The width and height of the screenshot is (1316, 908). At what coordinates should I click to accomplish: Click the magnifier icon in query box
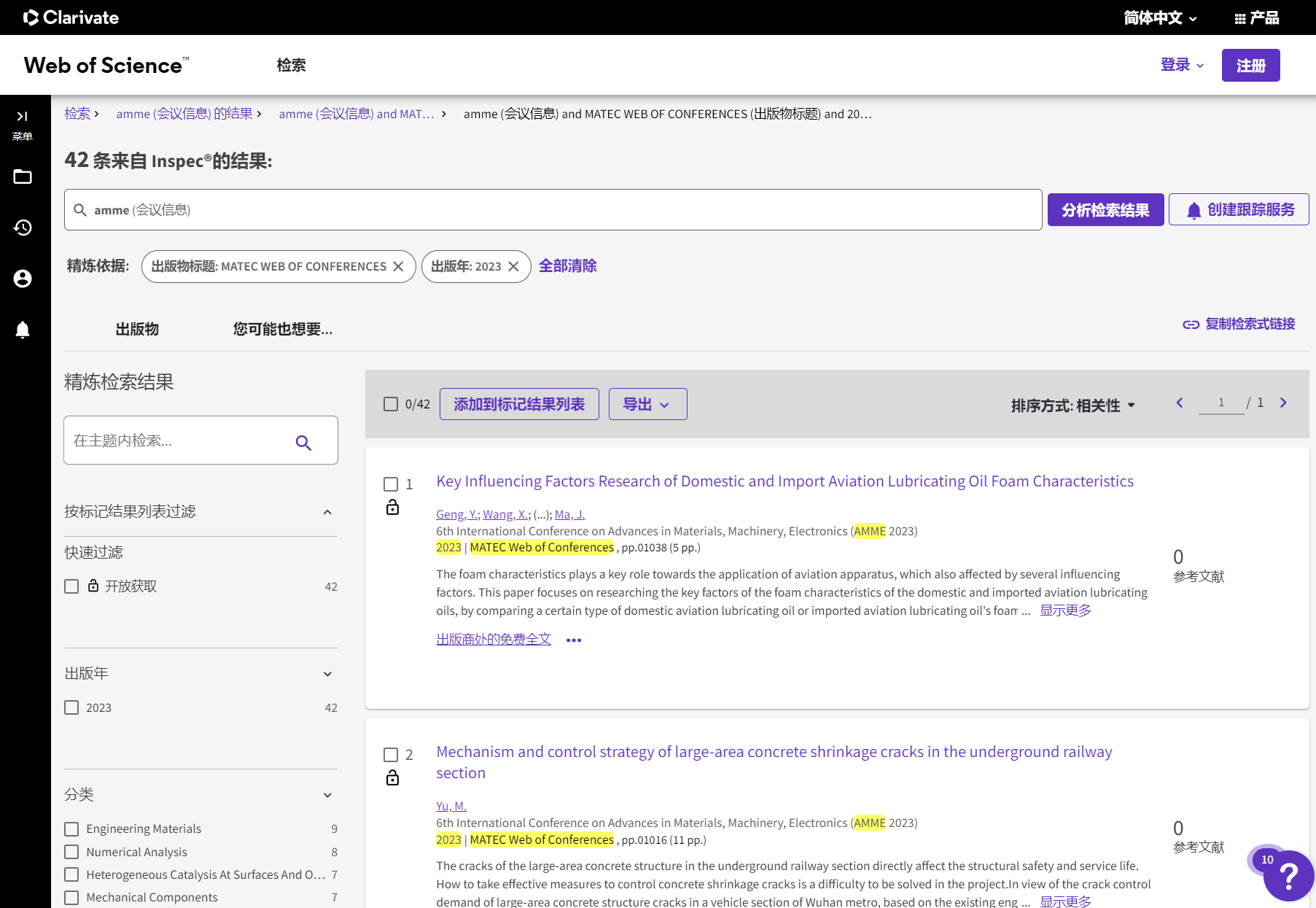click(80, 210)
